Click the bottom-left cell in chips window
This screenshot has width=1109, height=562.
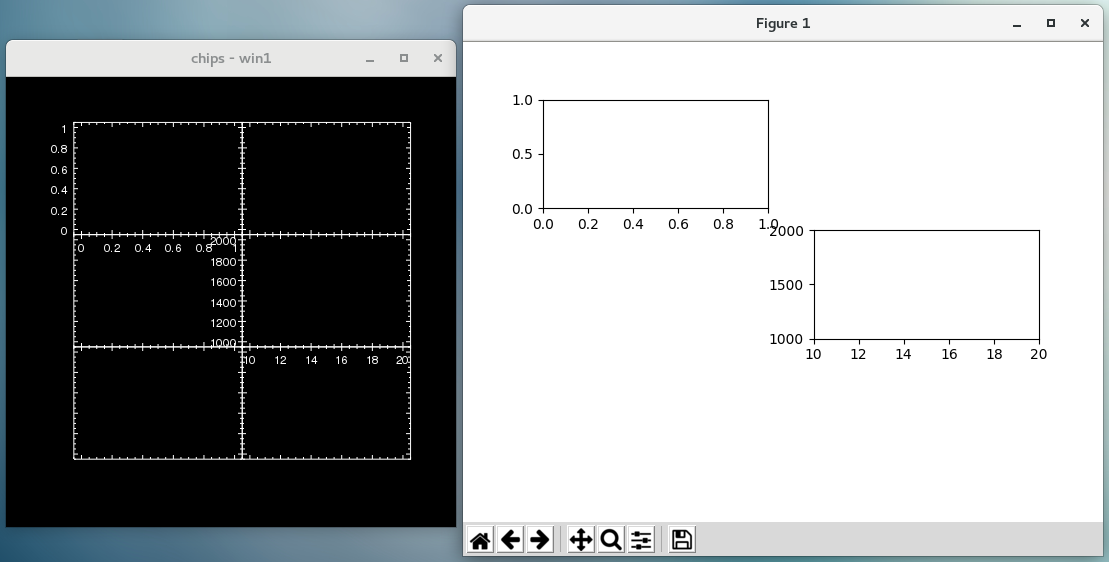pyautogui.click(x=157, y=403)
